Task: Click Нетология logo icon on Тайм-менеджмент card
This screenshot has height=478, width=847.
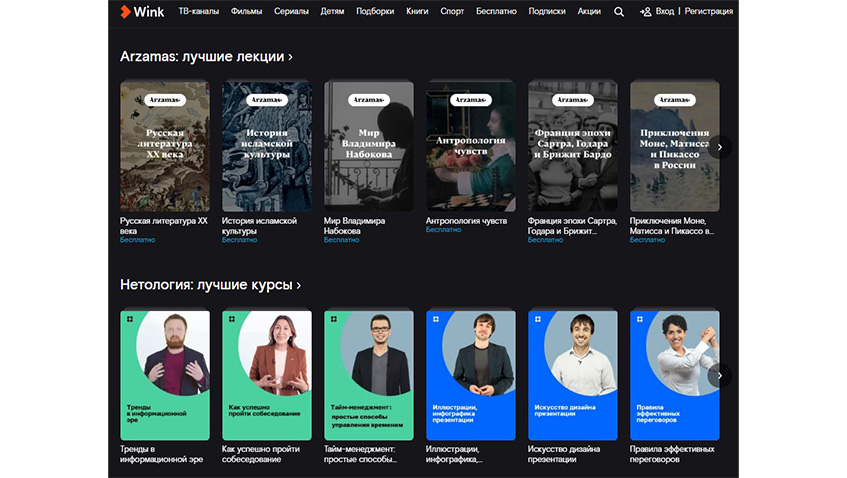Action: point(334,319)
